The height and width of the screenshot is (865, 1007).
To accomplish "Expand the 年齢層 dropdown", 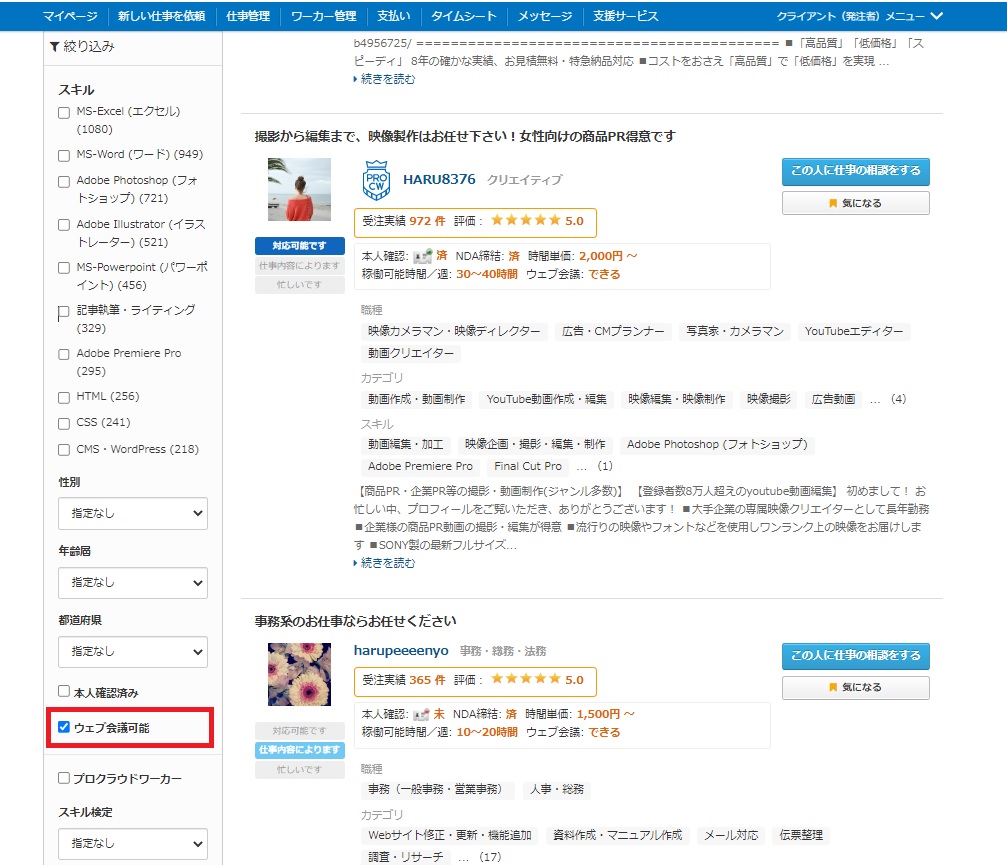I will 133,582.
